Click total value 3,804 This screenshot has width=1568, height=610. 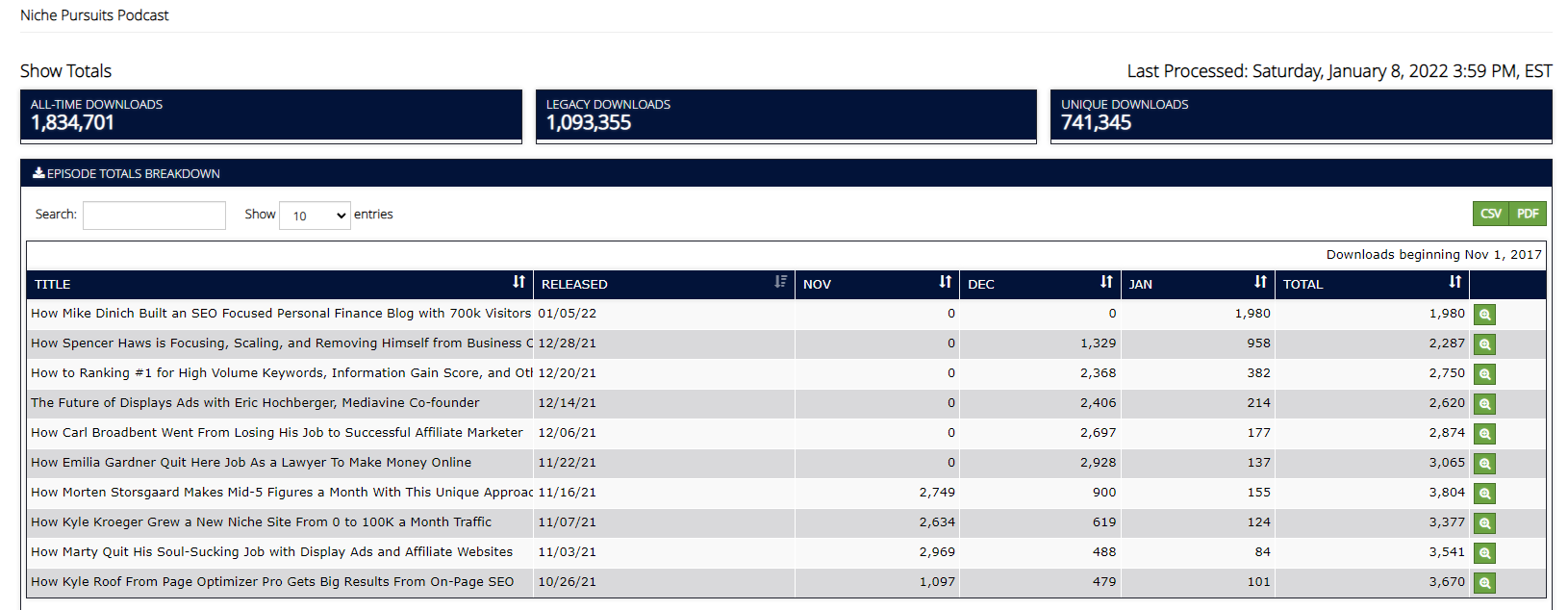point(1447,492)
